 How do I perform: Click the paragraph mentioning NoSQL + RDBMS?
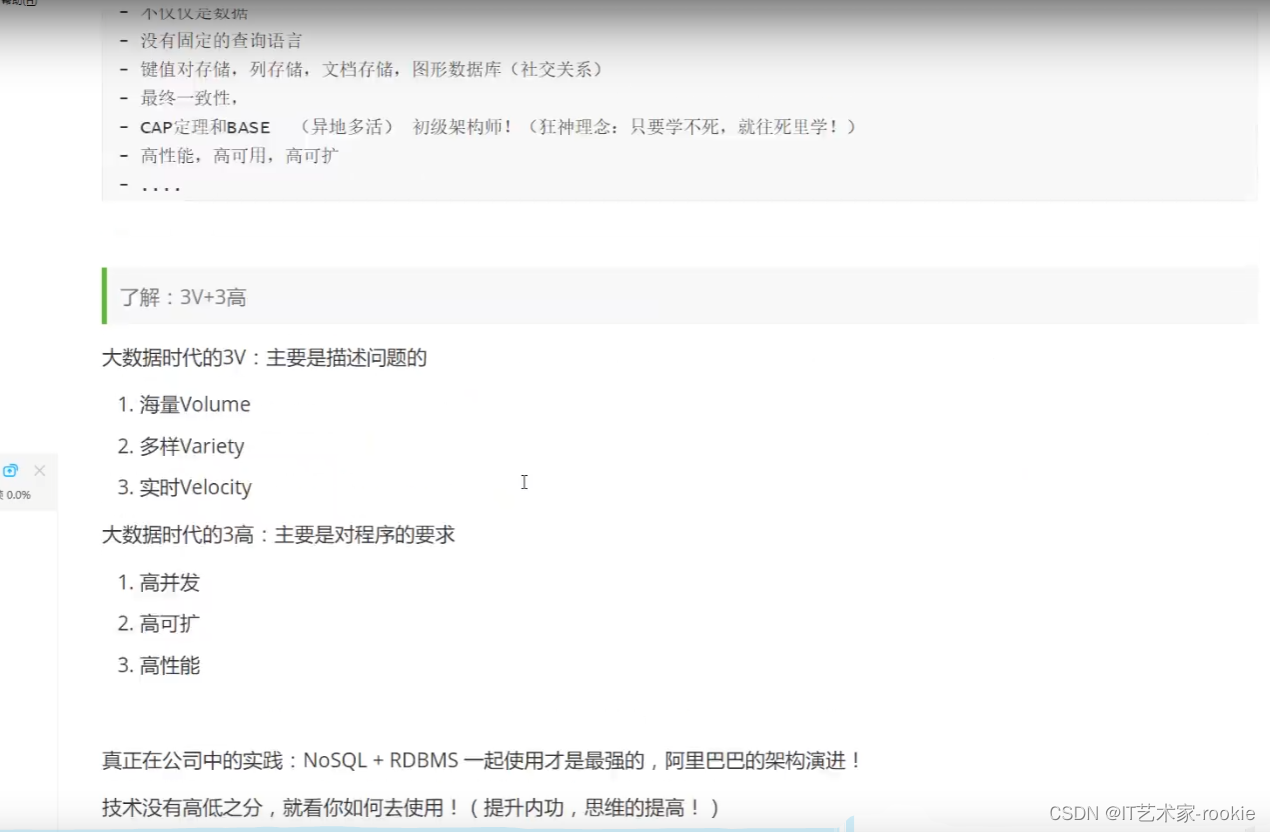(480, 760)
